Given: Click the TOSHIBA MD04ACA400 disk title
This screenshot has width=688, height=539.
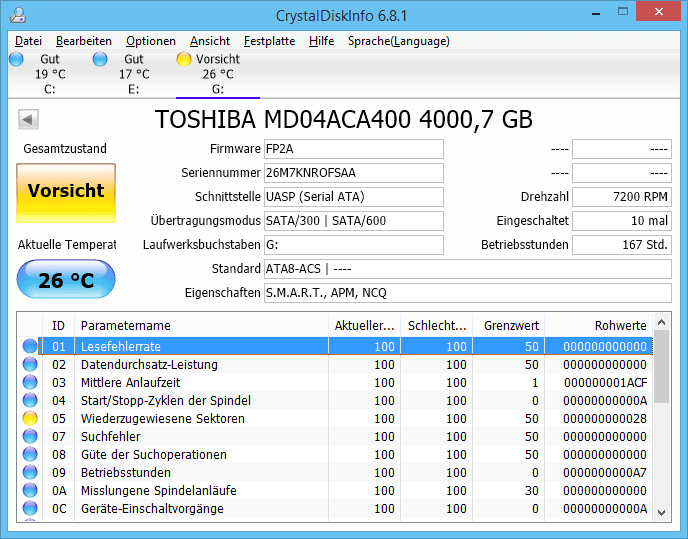Looking at the screenshot, I should tap(344, 119).
